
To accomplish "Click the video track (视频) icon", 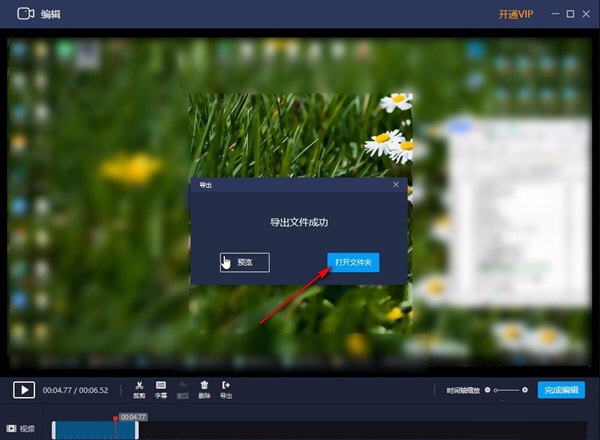I will click(12, 428).
